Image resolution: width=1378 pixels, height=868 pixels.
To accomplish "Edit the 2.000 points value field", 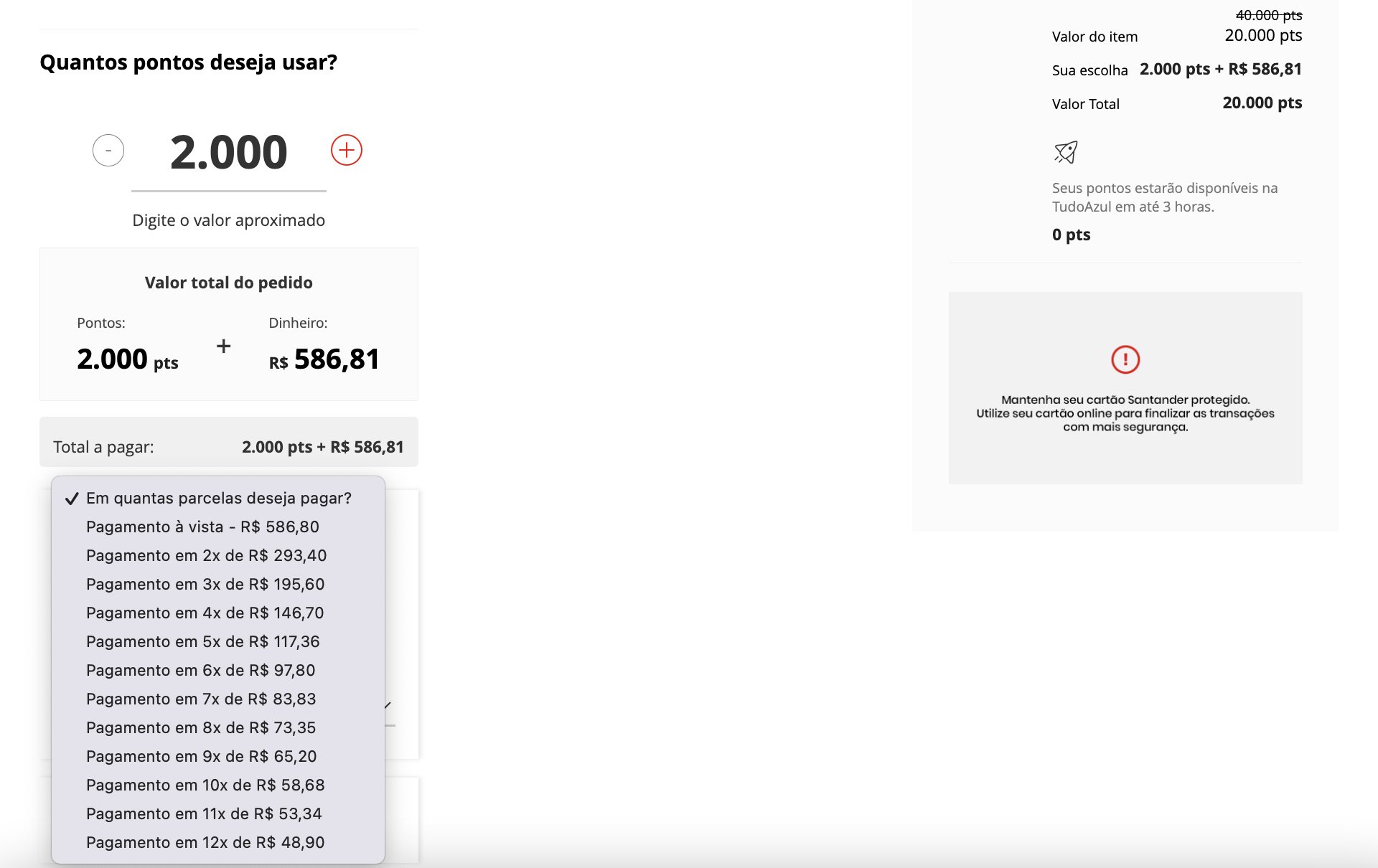I will 229,153.
